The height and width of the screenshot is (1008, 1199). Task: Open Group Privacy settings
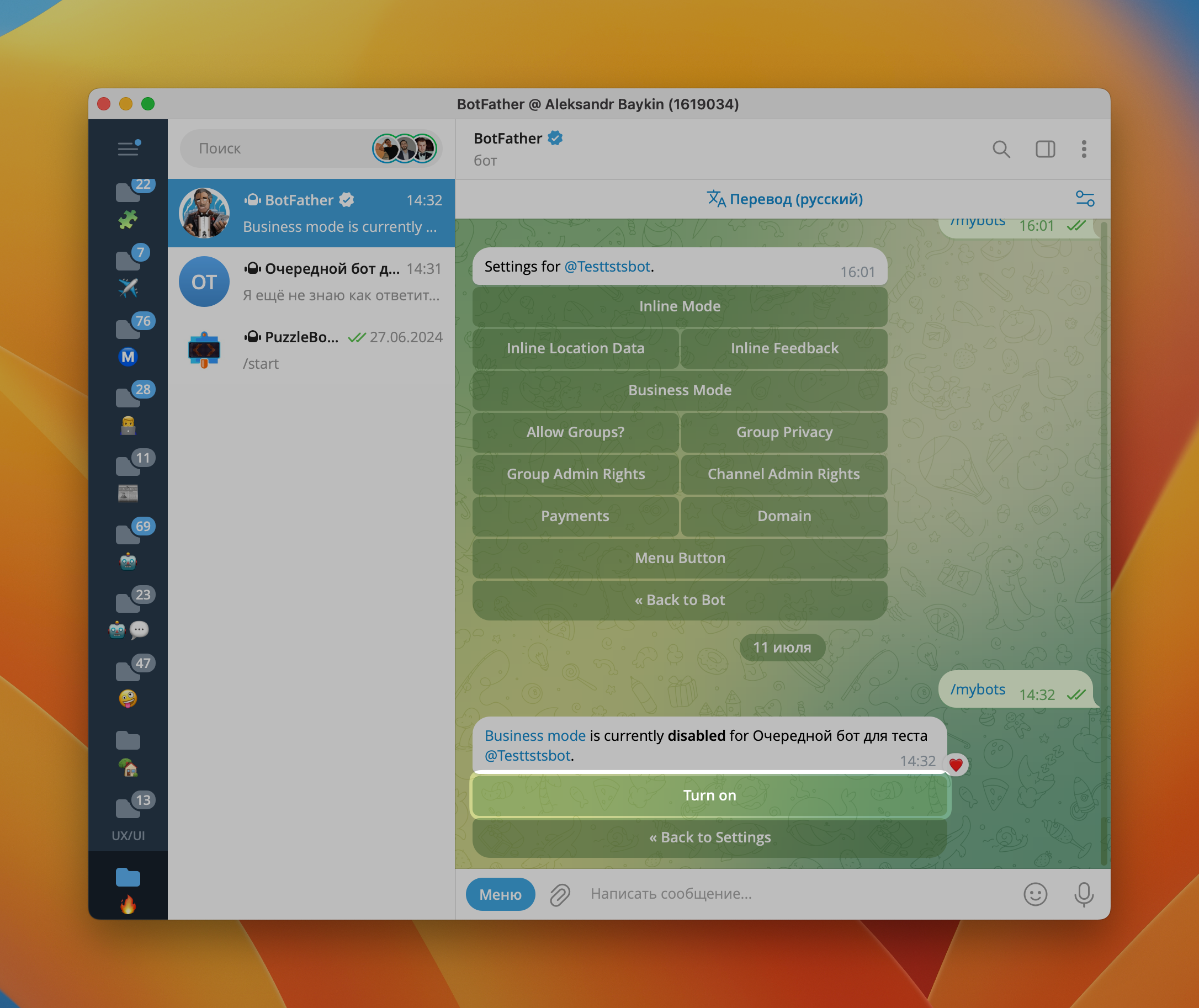pos(784,432)
